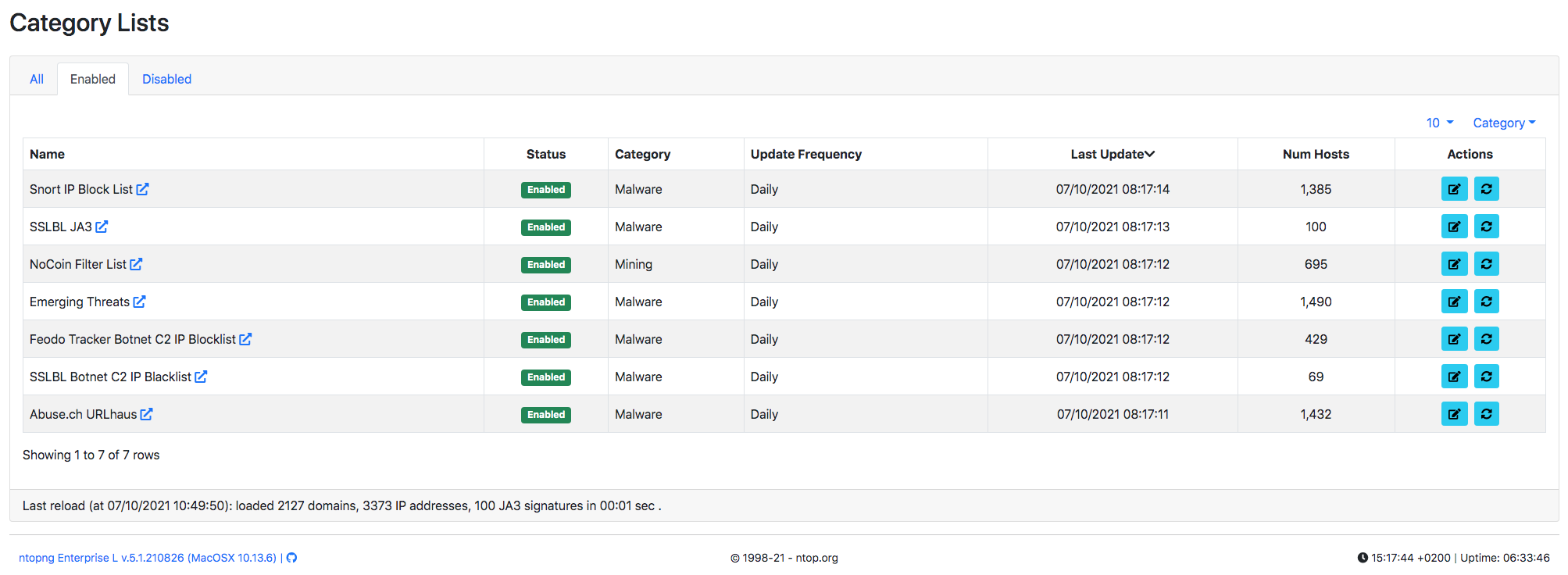
Task: Edit the SSLBL Botnet C2 IP Blacklist
Action: [x=1454, y=377]
